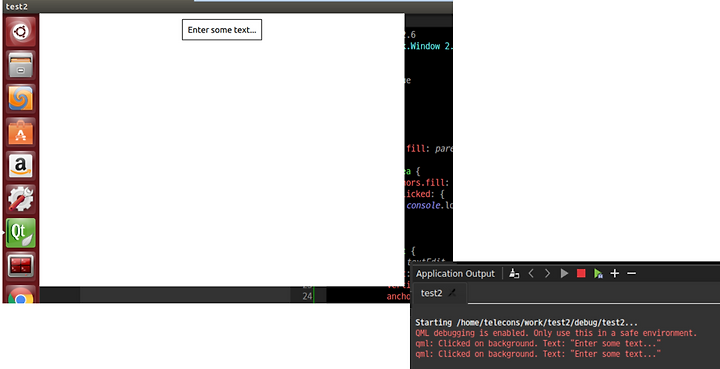Screen dimensions: 720x369
Task: Zoom out the output with the minus icon
Action: point(631,274)
